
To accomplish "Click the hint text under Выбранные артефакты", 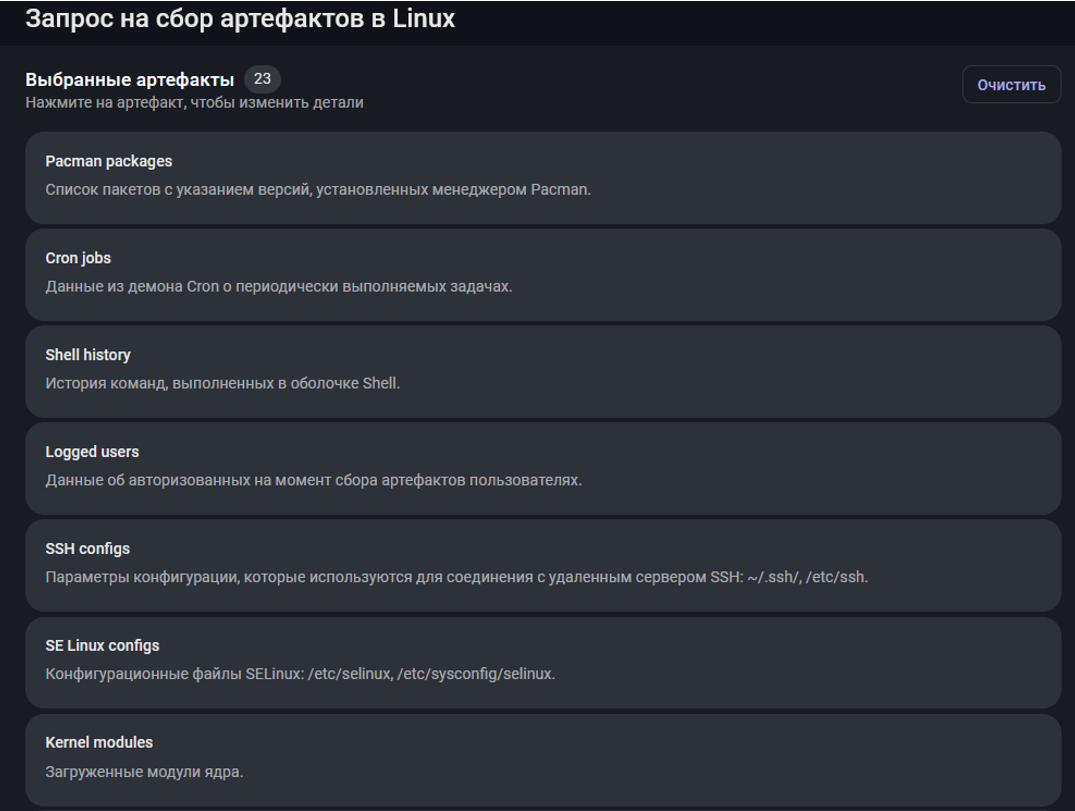I will pyautogui.click(x=194, y=103).
